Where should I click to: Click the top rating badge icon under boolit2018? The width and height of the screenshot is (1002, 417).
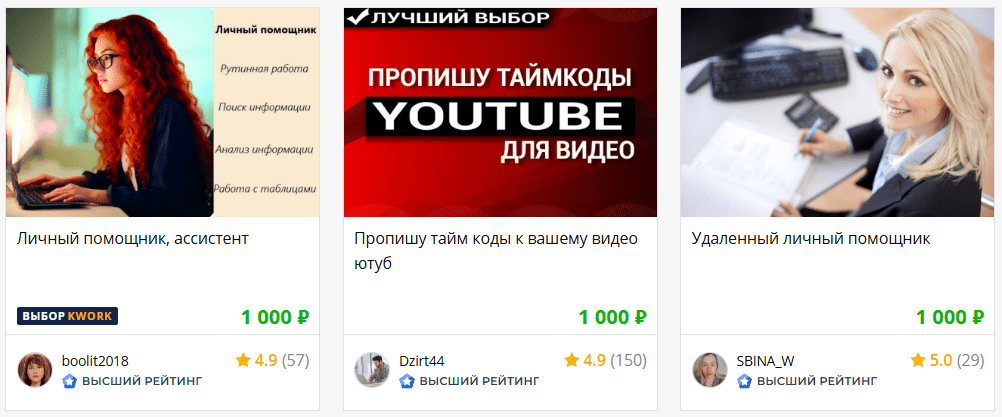click(x=70, y=382)
